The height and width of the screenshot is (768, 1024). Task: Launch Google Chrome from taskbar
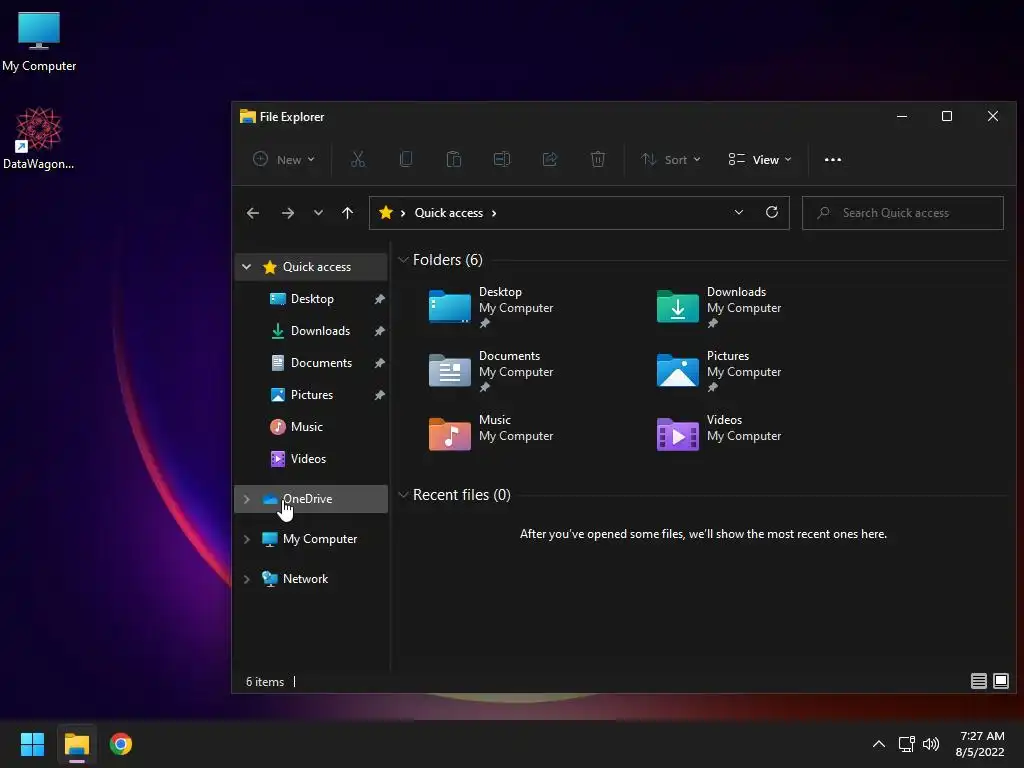pyautogui.click(x=121, y=744)
